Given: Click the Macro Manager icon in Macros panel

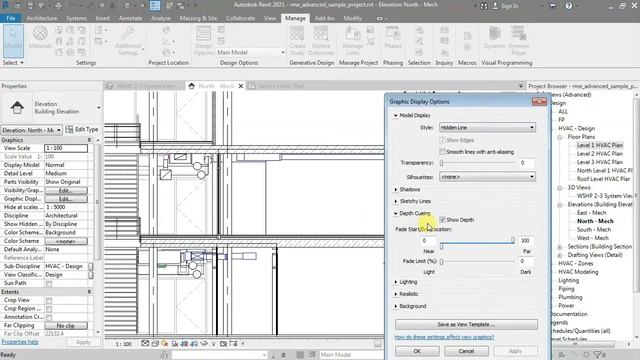Looking at the screenshot, I should [467, 36].
